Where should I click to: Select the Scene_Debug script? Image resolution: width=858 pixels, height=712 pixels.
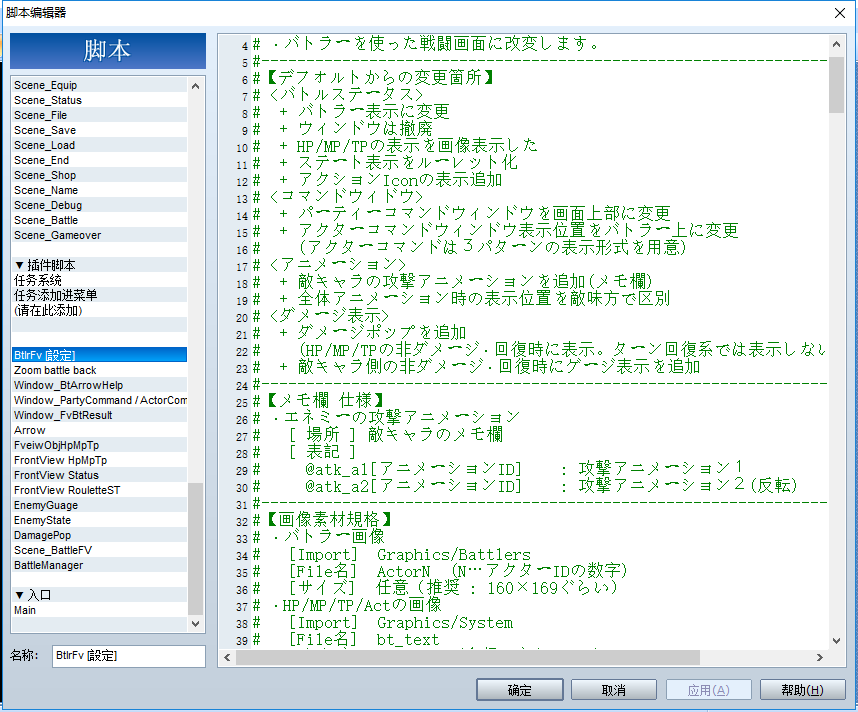coord(100,205)
